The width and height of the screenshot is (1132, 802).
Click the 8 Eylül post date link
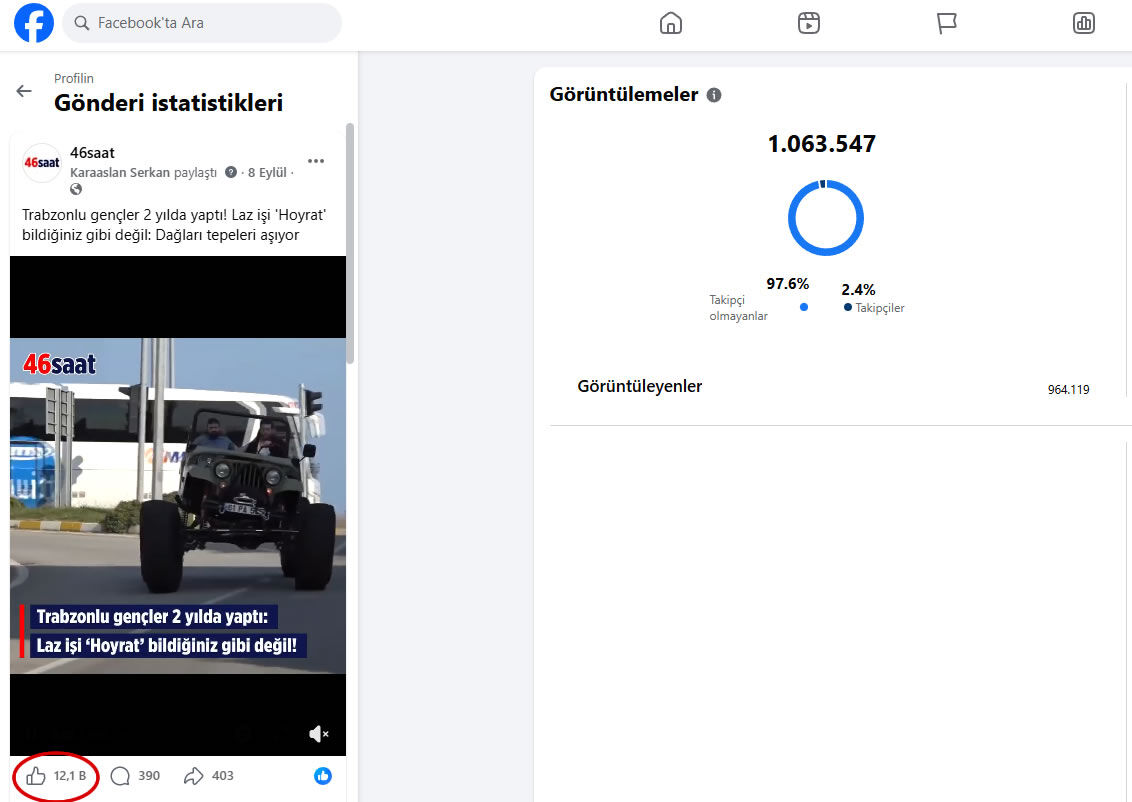(x=267, y=173)
